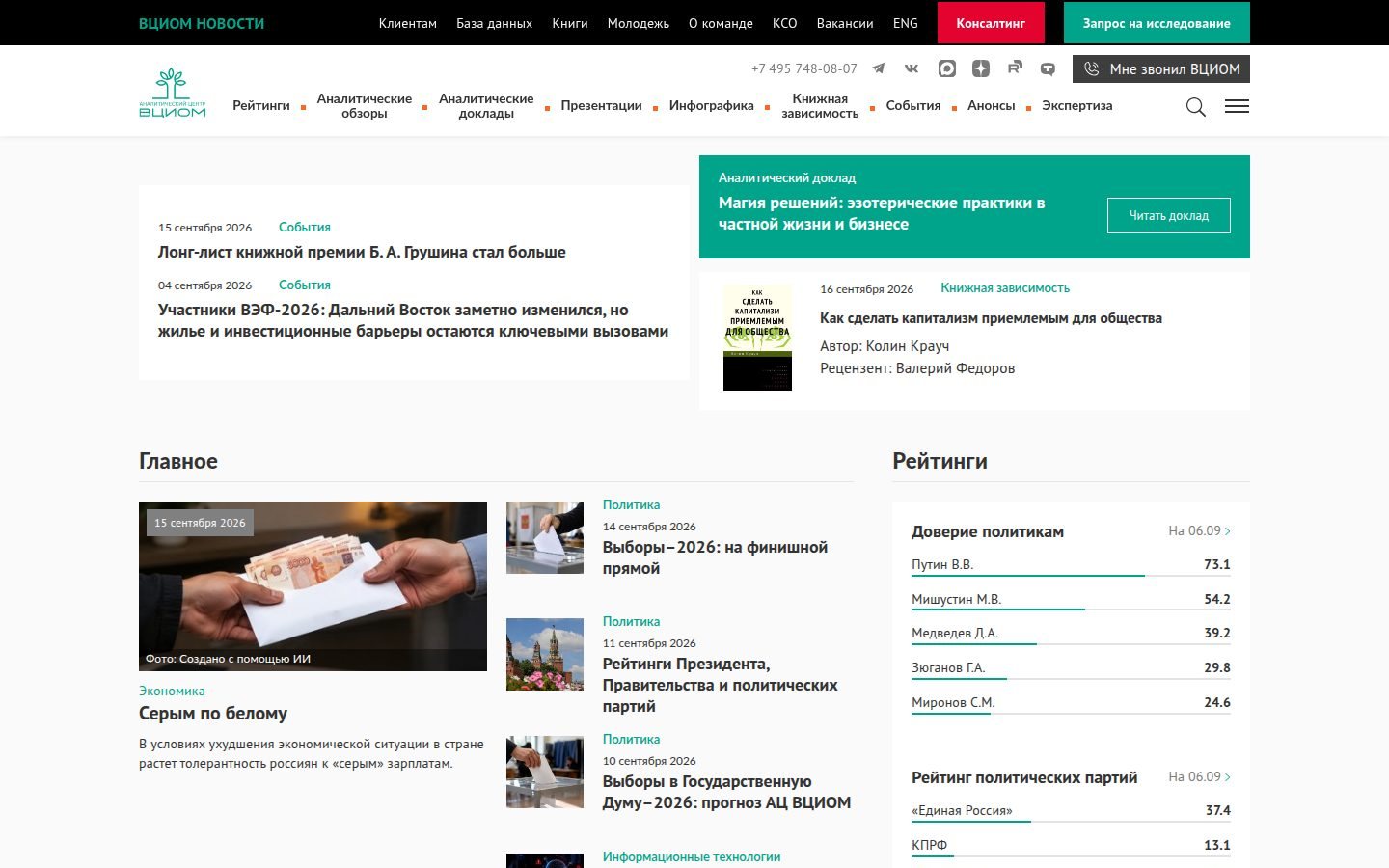
Task: Open the ВЦИОМ НОВОСТИ link
Action: pyautogui.click(x=202, y=23)
